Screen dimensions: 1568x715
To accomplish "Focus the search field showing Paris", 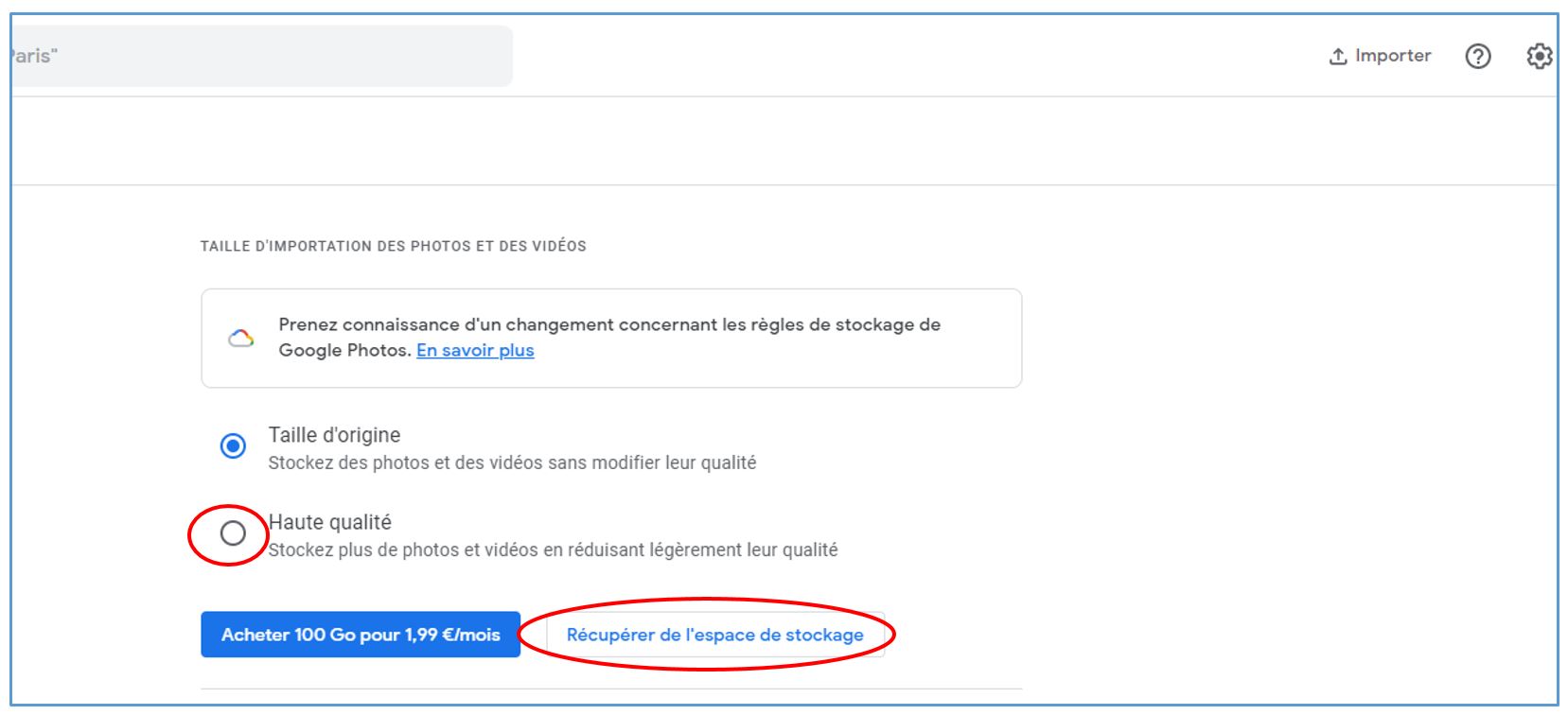I will (x=261, y=57).
